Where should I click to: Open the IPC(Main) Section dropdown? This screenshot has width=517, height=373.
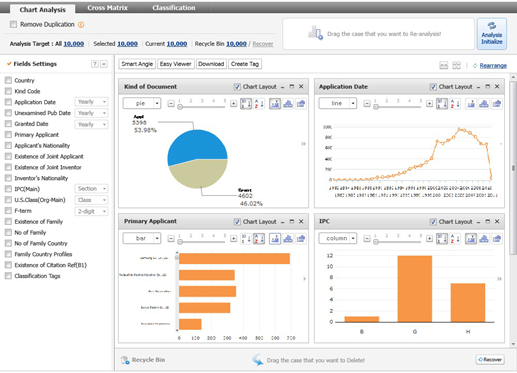coord(91,189)
